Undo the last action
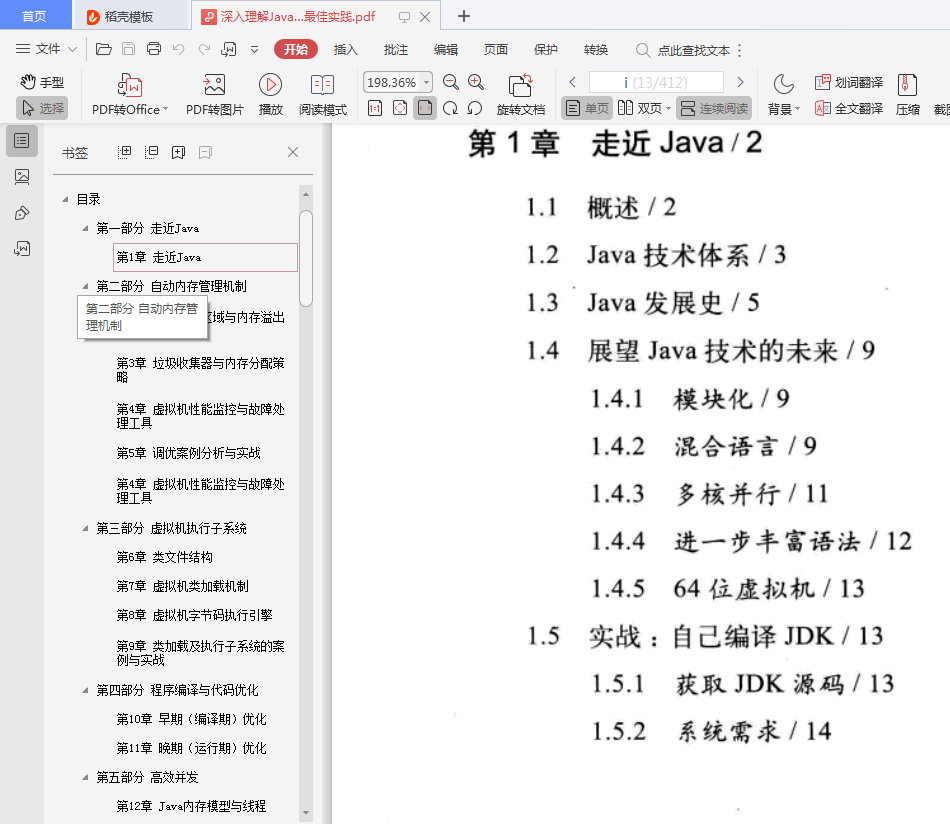Viewport: 950px width, 824px height. pyautogui.click(x=178, y=49)
